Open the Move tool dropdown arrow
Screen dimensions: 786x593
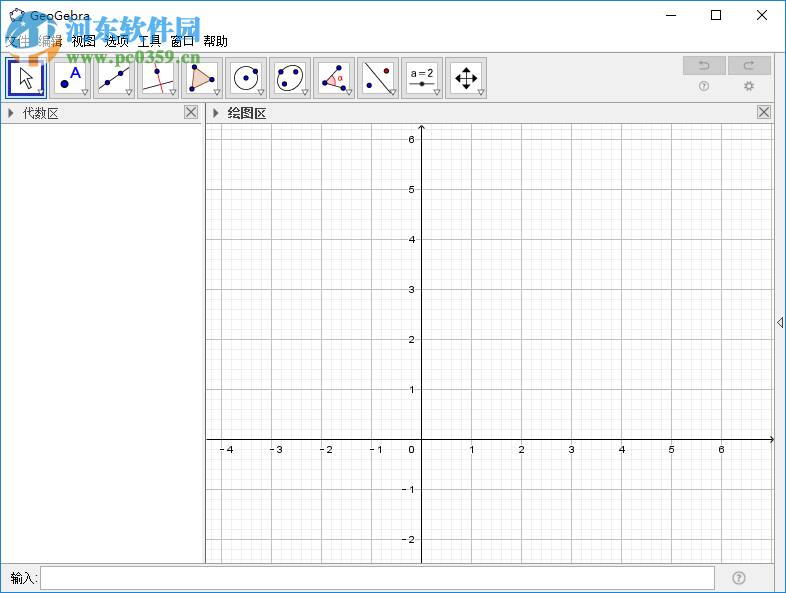pos(41,92)
